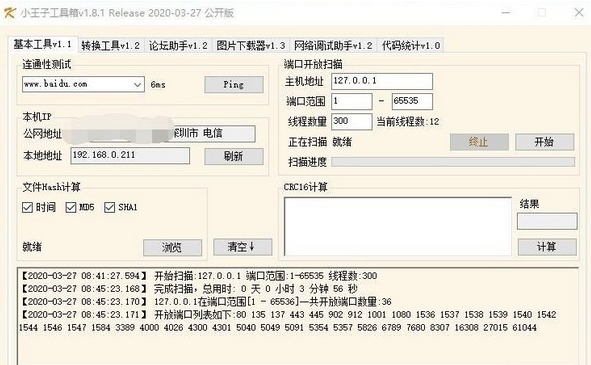Click the 浏览 button to browse file
The height and width of the screenshot is (365, 591).
coord(172,247)
